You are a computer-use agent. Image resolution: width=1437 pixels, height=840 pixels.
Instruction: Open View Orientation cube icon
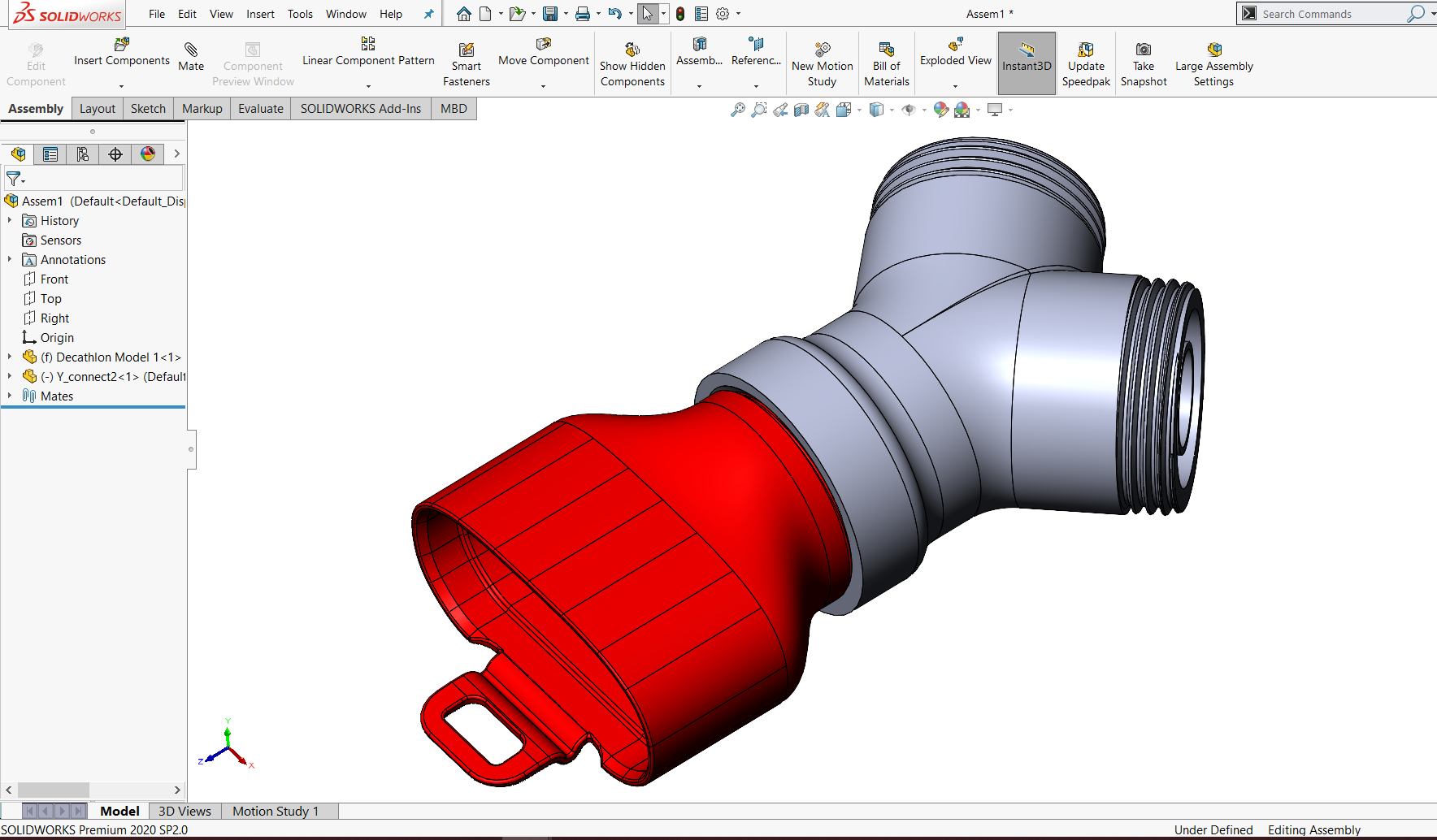coord(844,110)
